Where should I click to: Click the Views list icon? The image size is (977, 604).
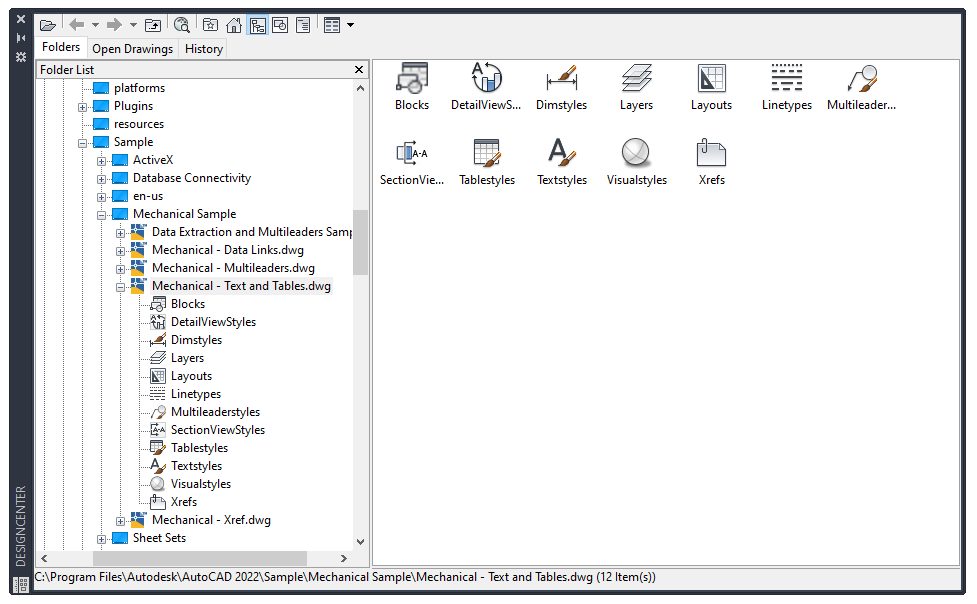(x=331, y=26)
